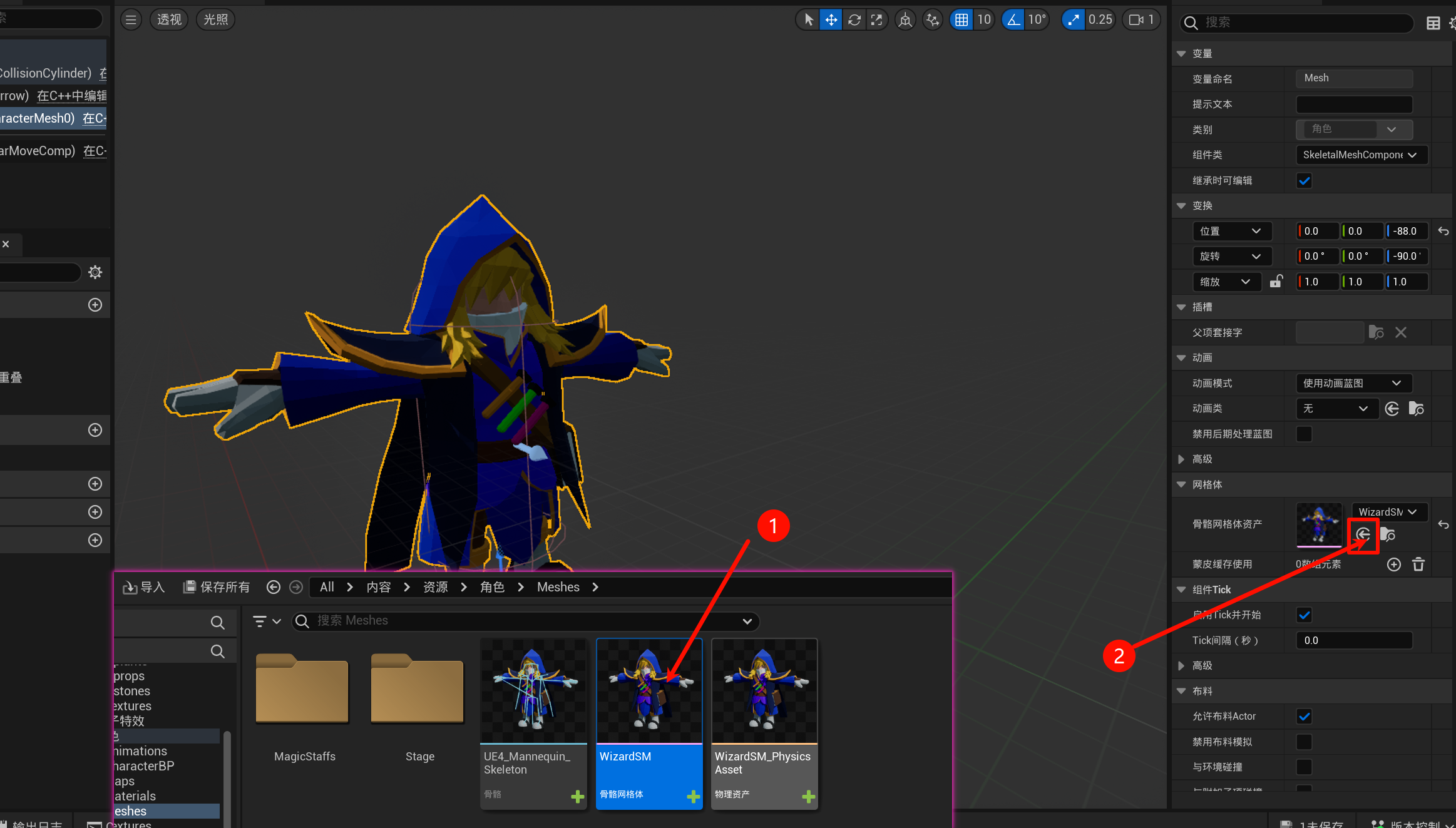Open 光照 view mode menu
The image size is (1456, 828).
(x=216, y=20)
